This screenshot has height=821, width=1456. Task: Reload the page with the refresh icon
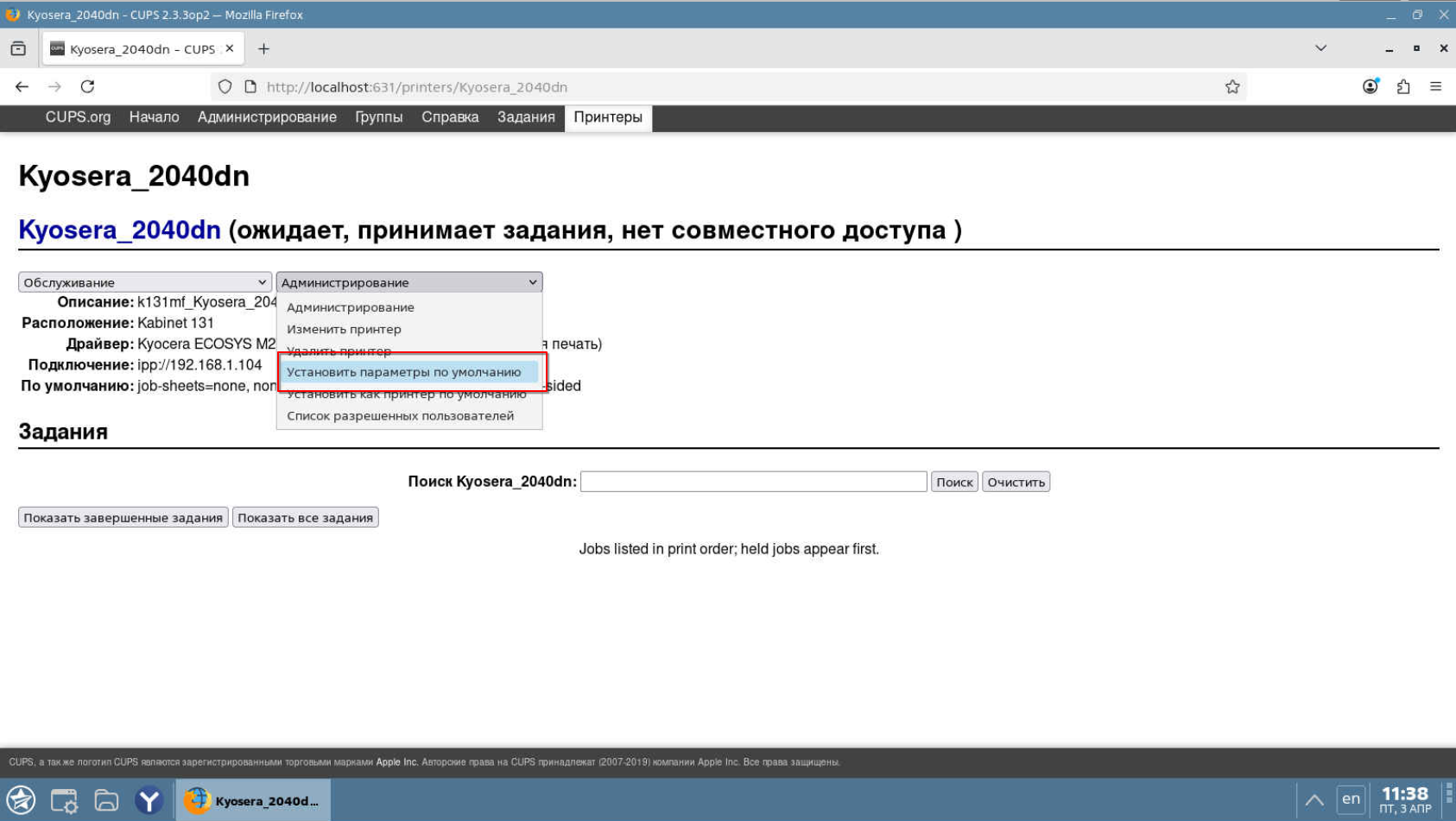click(87, 86)
